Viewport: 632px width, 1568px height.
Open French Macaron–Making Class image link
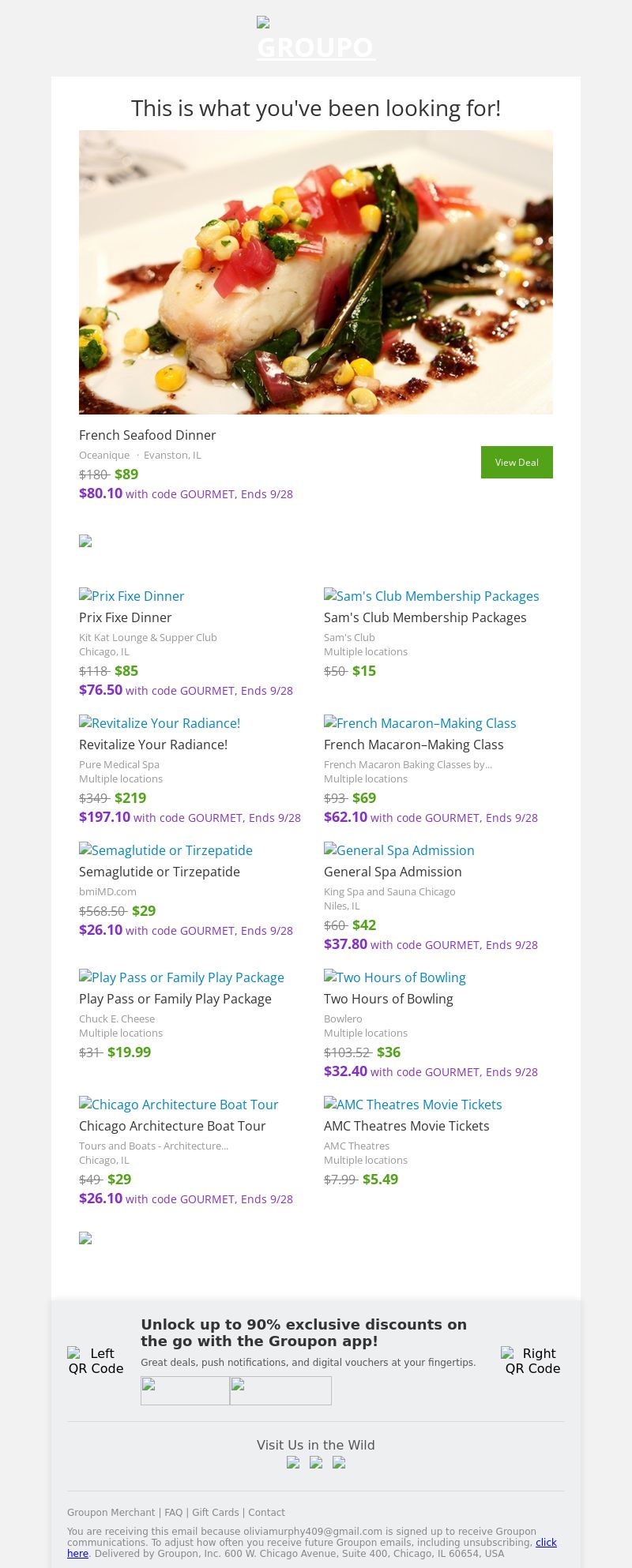click(x=419, y=723)
